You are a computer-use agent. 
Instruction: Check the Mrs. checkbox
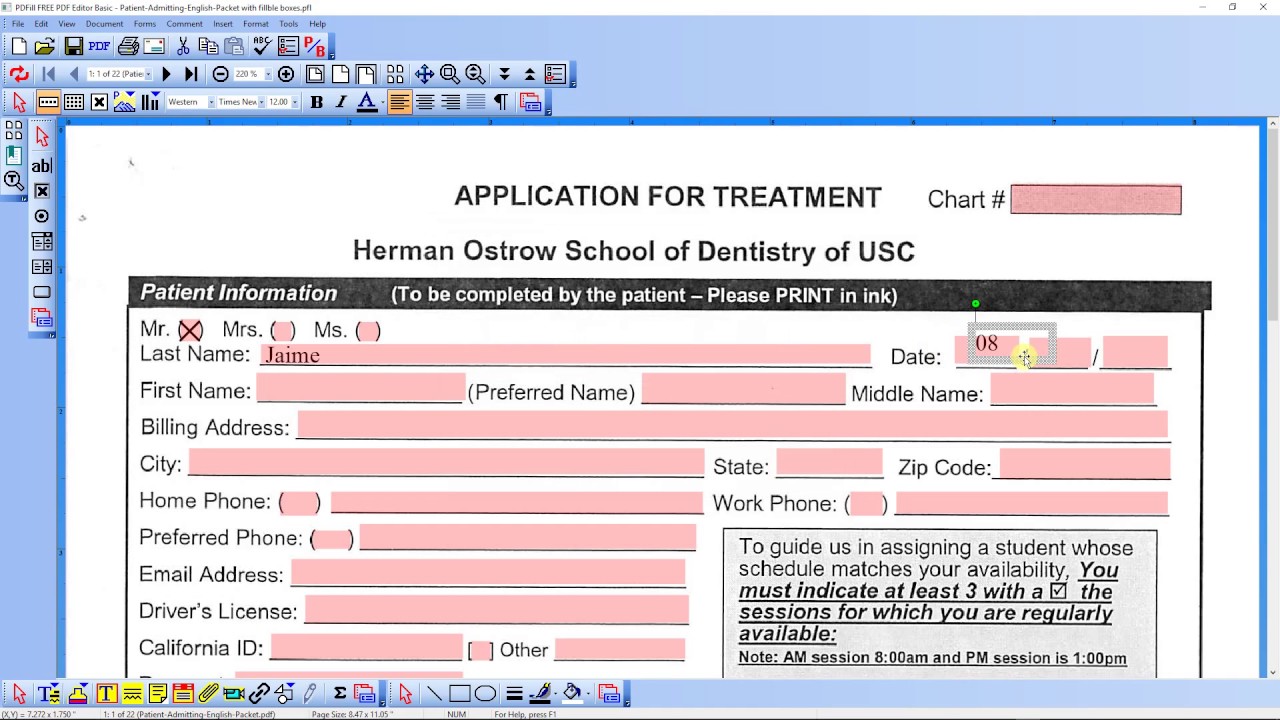coord(283,330)
